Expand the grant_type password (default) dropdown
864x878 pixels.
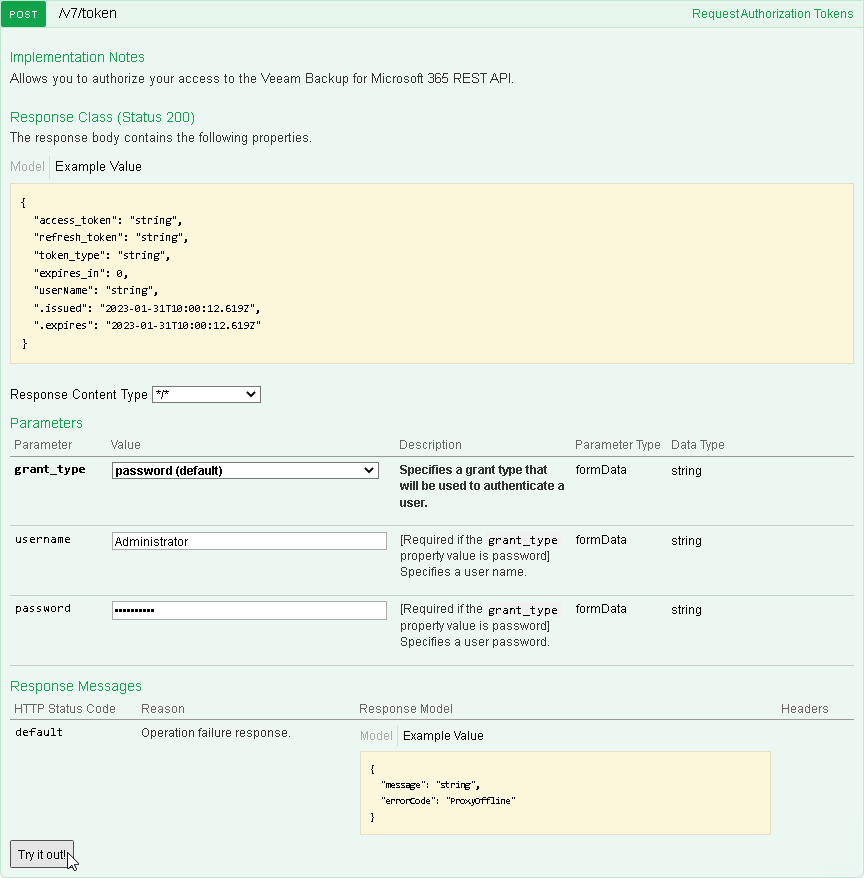pyautogui.click(x=245, y=470)
